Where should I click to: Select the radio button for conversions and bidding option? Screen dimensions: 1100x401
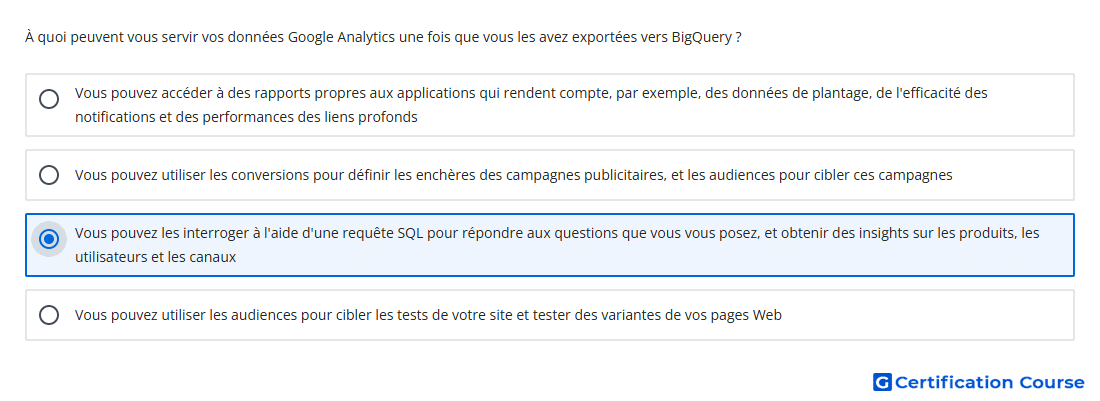49,175
